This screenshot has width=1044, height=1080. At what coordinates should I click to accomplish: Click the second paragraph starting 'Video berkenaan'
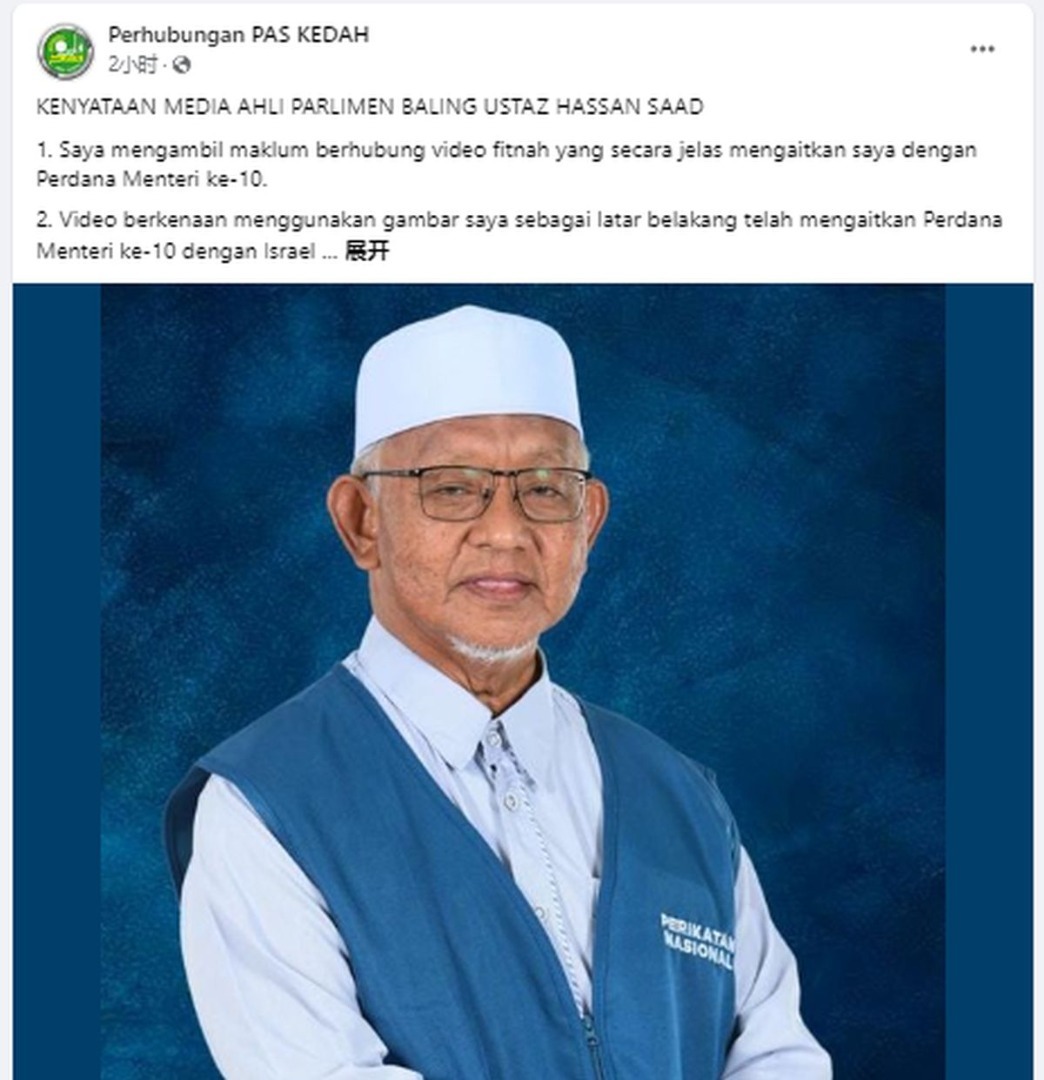tap(519, 235)
